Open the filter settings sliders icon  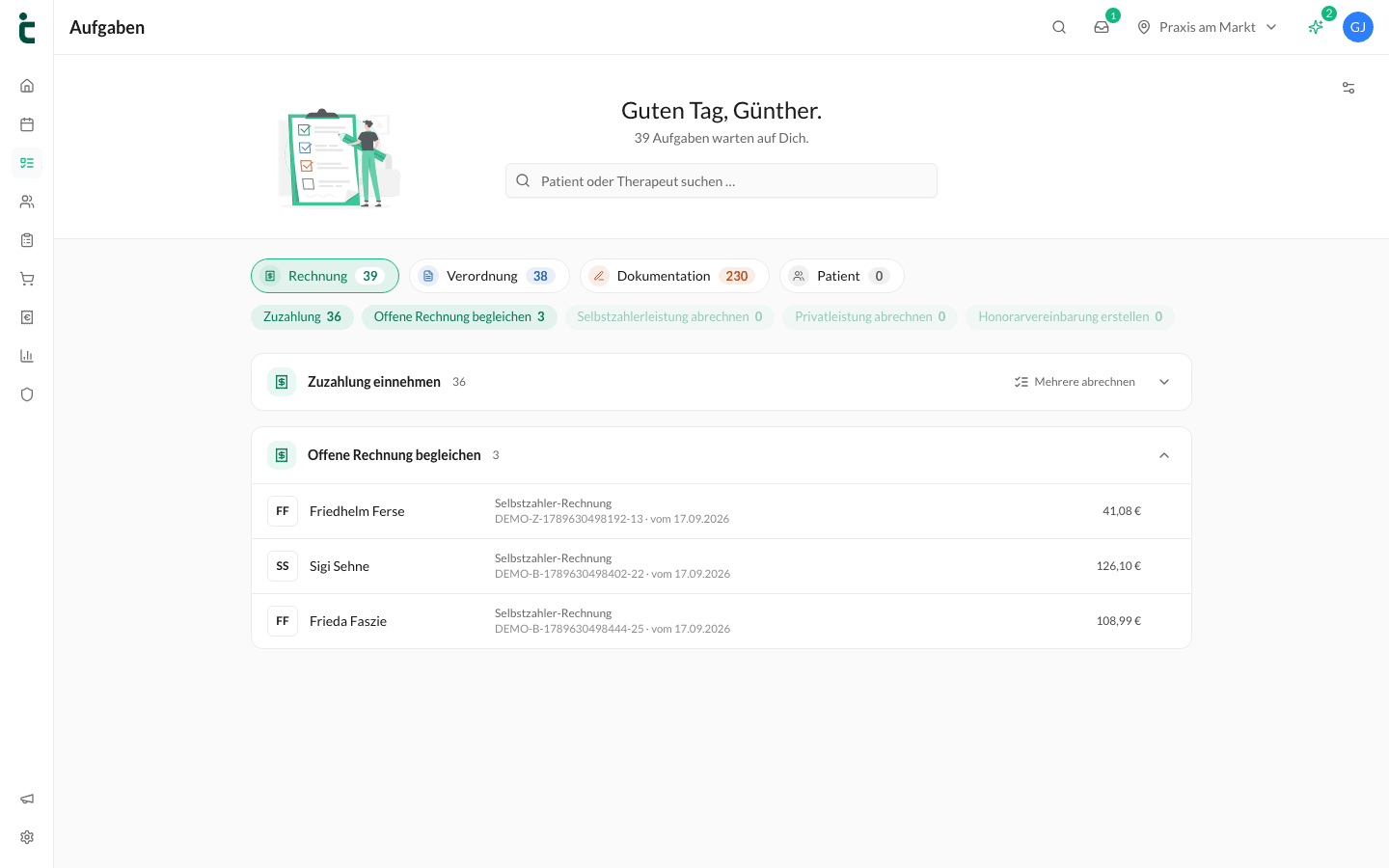pos(1348,88)
